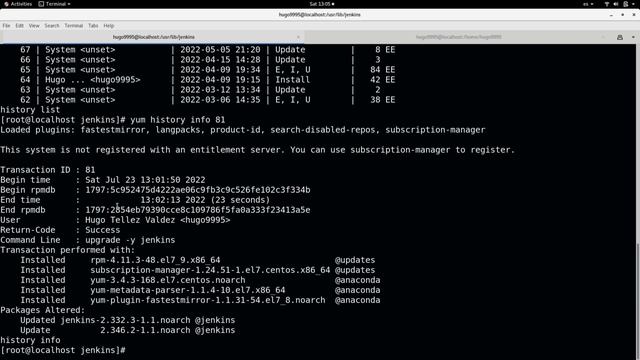Open the Activities overview
640x360 pixels.
[18, 4]
